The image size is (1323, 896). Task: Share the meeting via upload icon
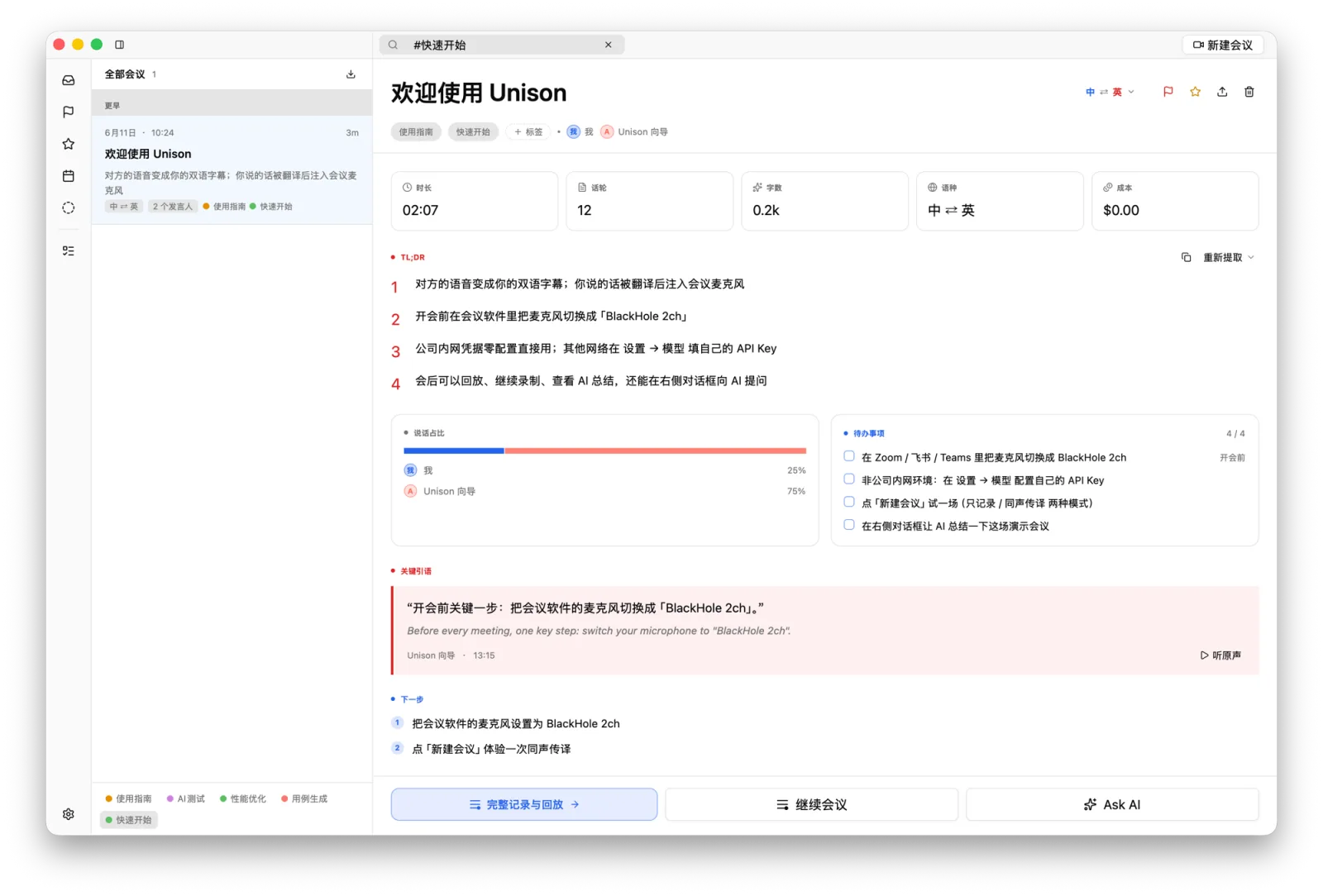[x=1222, y=92]
